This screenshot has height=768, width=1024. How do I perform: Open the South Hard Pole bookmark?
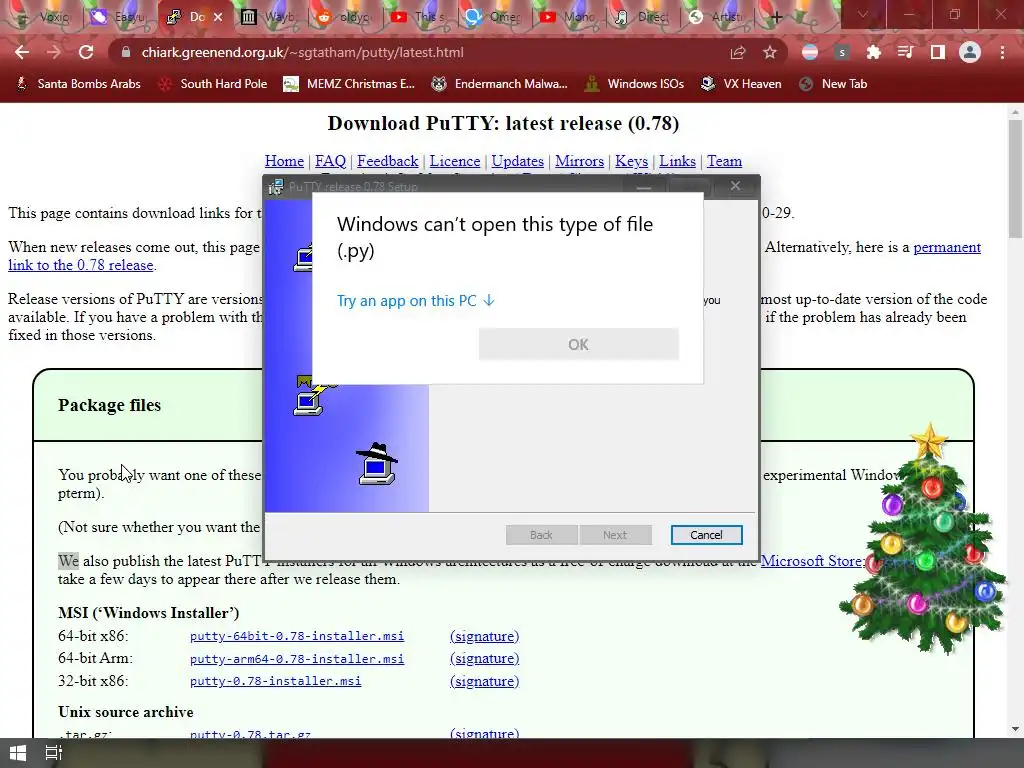tap(213, 84)
